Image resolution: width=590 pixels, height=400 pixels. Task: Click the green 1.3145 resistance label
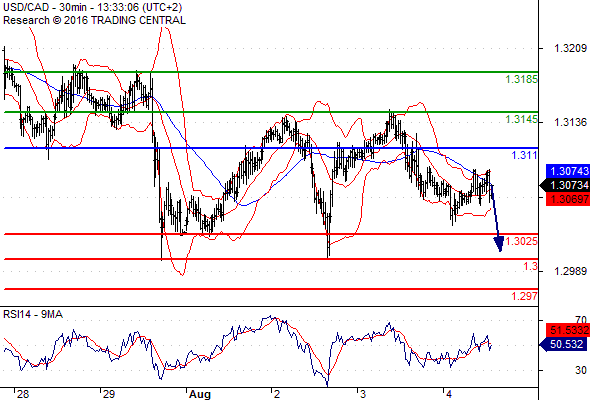pos(522,120)
